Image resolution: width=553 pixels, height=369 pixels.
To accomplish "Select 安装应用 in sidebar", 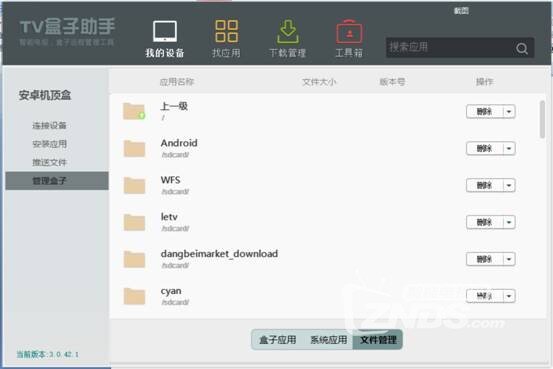I will (49, 144).
